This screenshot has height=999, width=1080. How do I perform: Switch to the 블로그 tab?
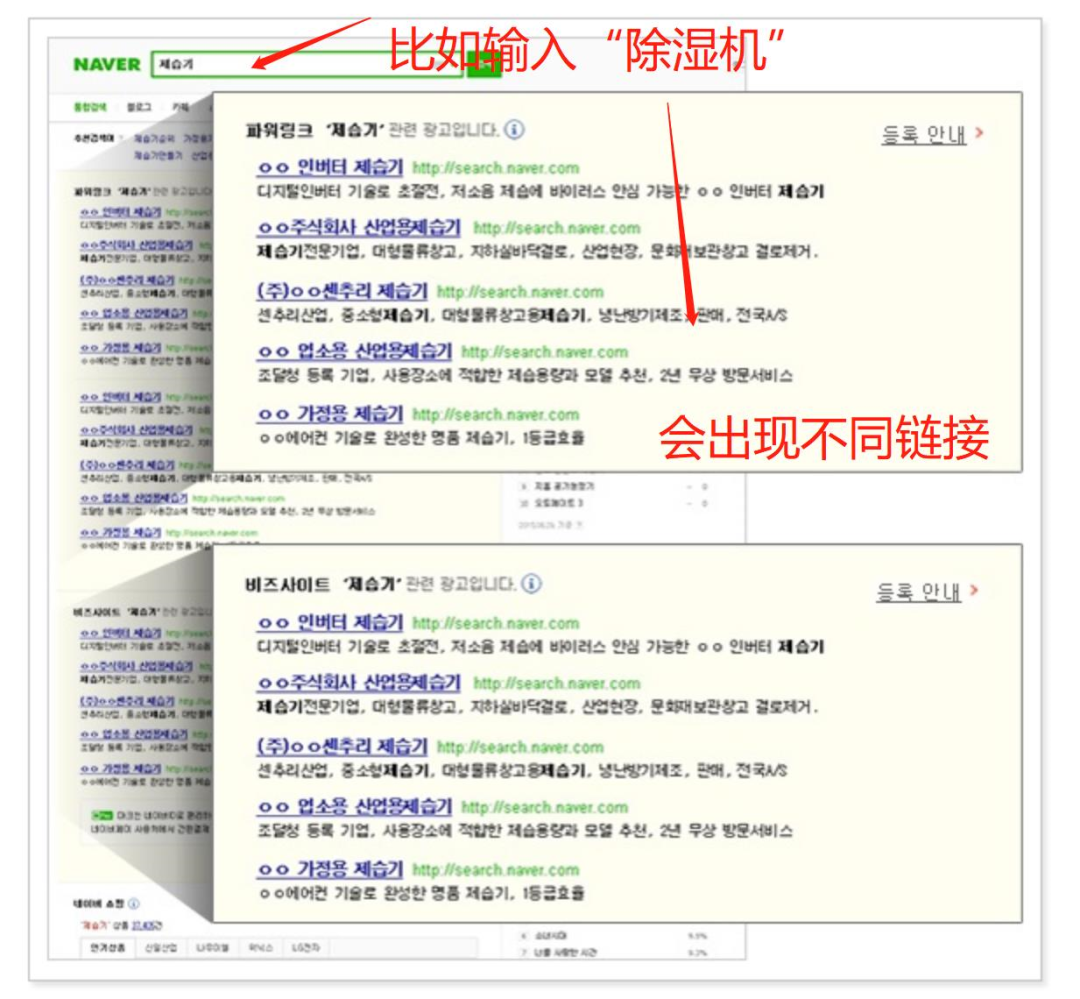click(x=138, y=107)
